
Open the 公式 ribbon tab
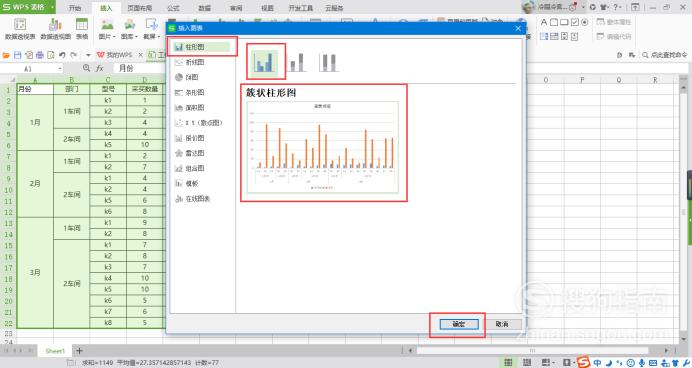(x=173, y=8)
